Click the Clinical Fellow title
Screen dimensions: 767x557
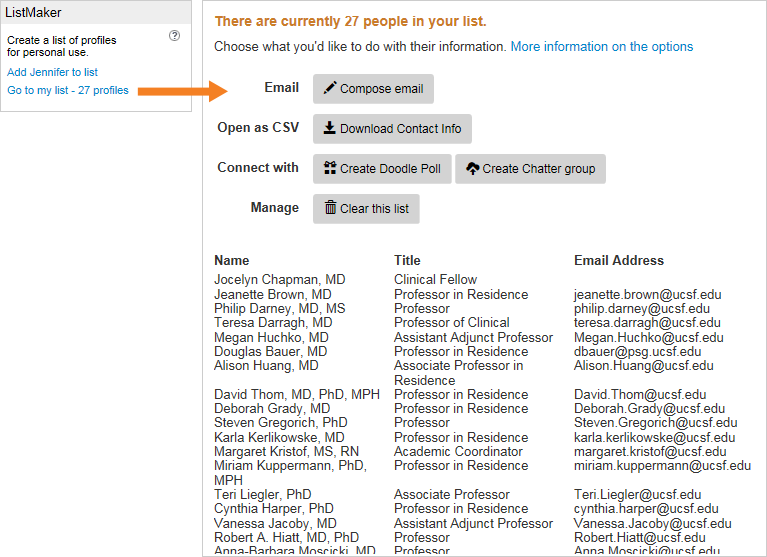click(435, 279)
